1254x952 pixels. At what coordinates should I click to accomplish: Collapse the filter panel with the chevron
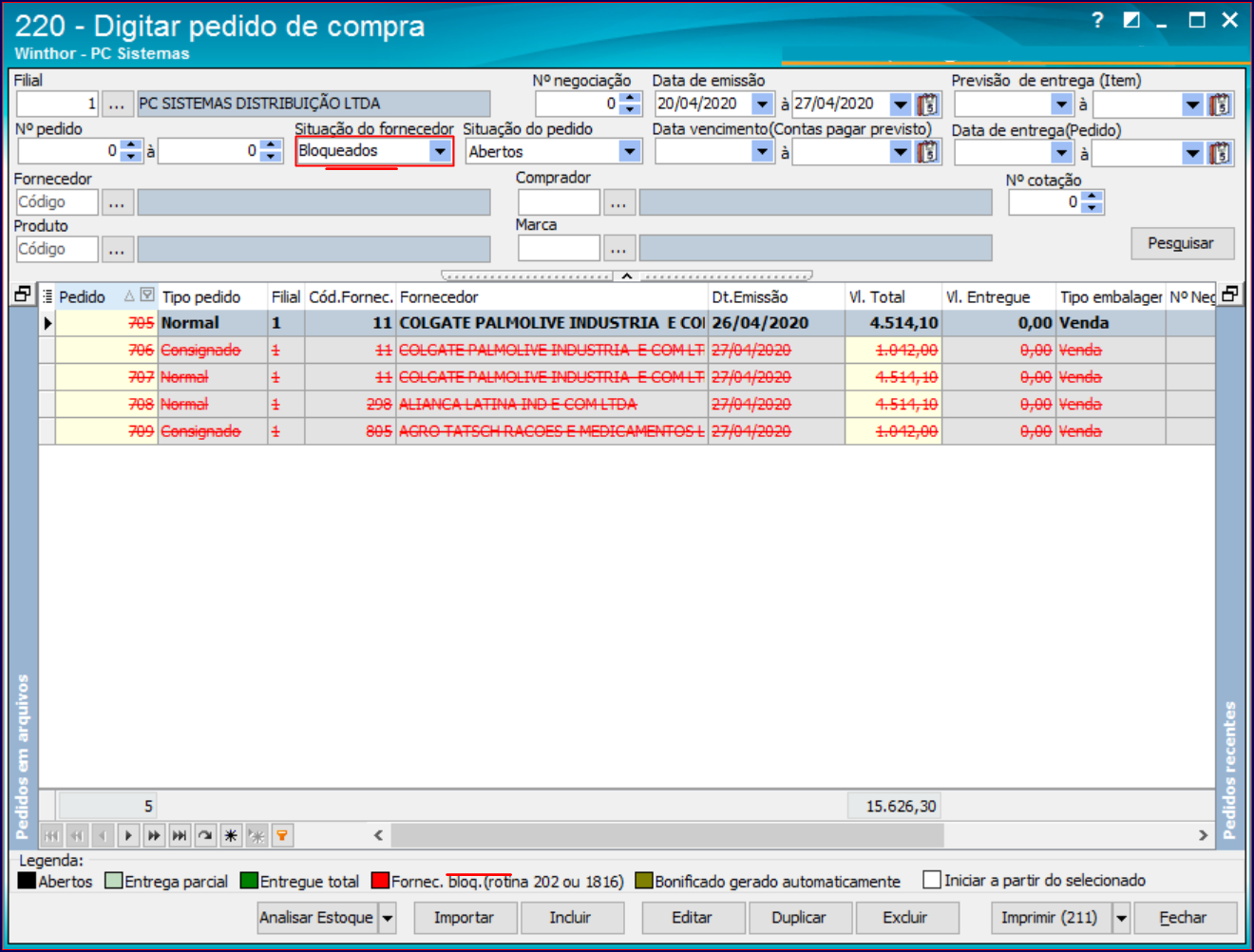(x=627, y=276)
